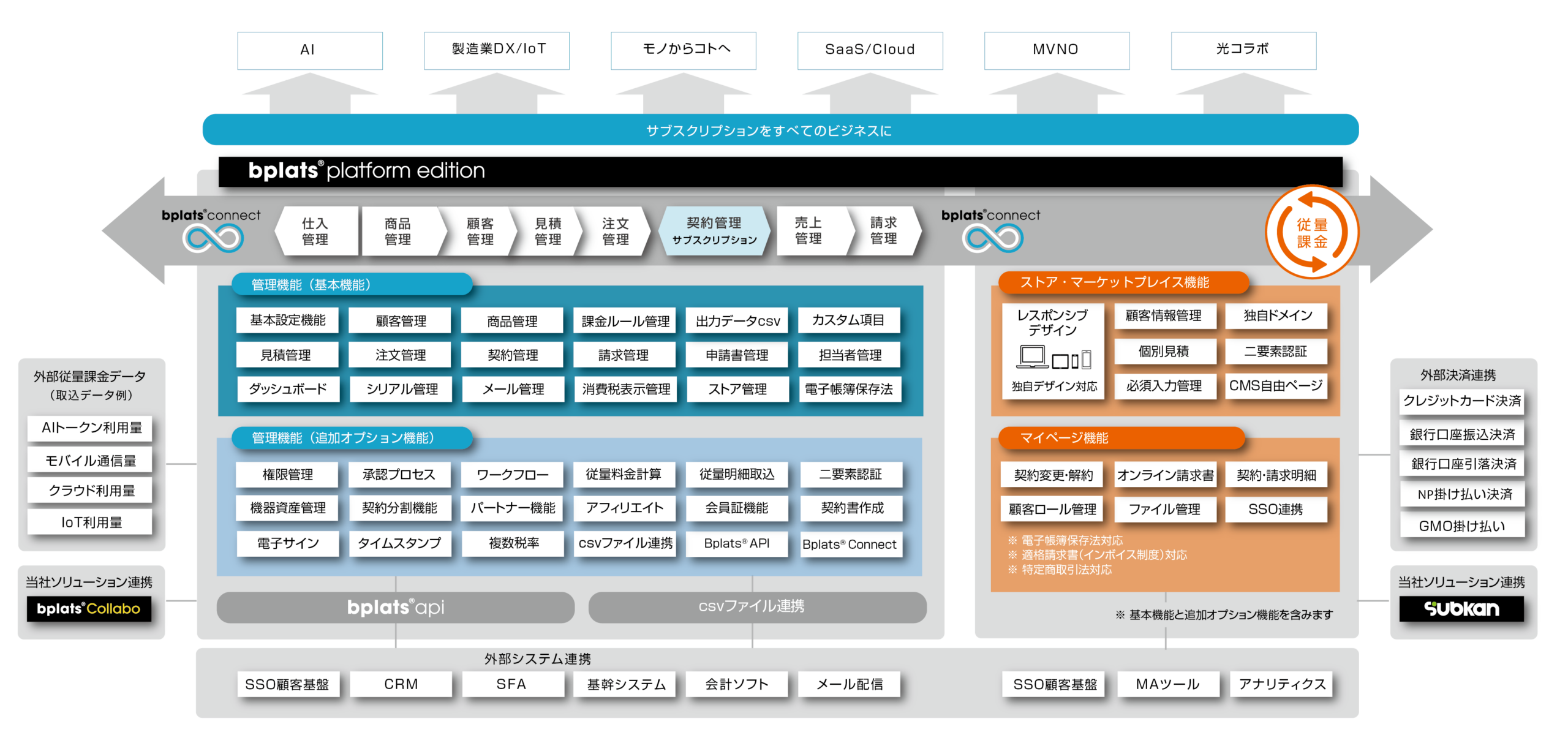Click 申請書管理
Image resolution: width=1568 pixels, height=743 pixels.
[x=737, y=355]
